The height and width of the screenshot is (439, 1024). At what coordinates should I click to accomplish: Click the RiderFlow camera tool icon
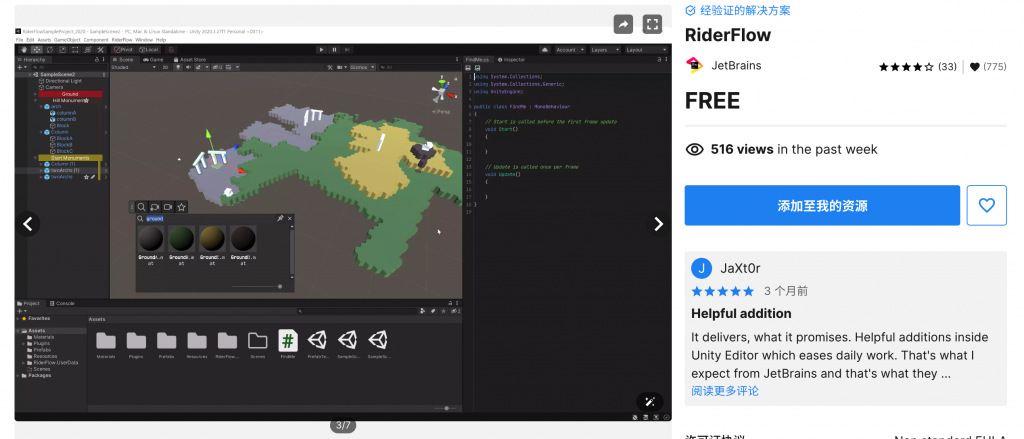(x=168, y=207)
